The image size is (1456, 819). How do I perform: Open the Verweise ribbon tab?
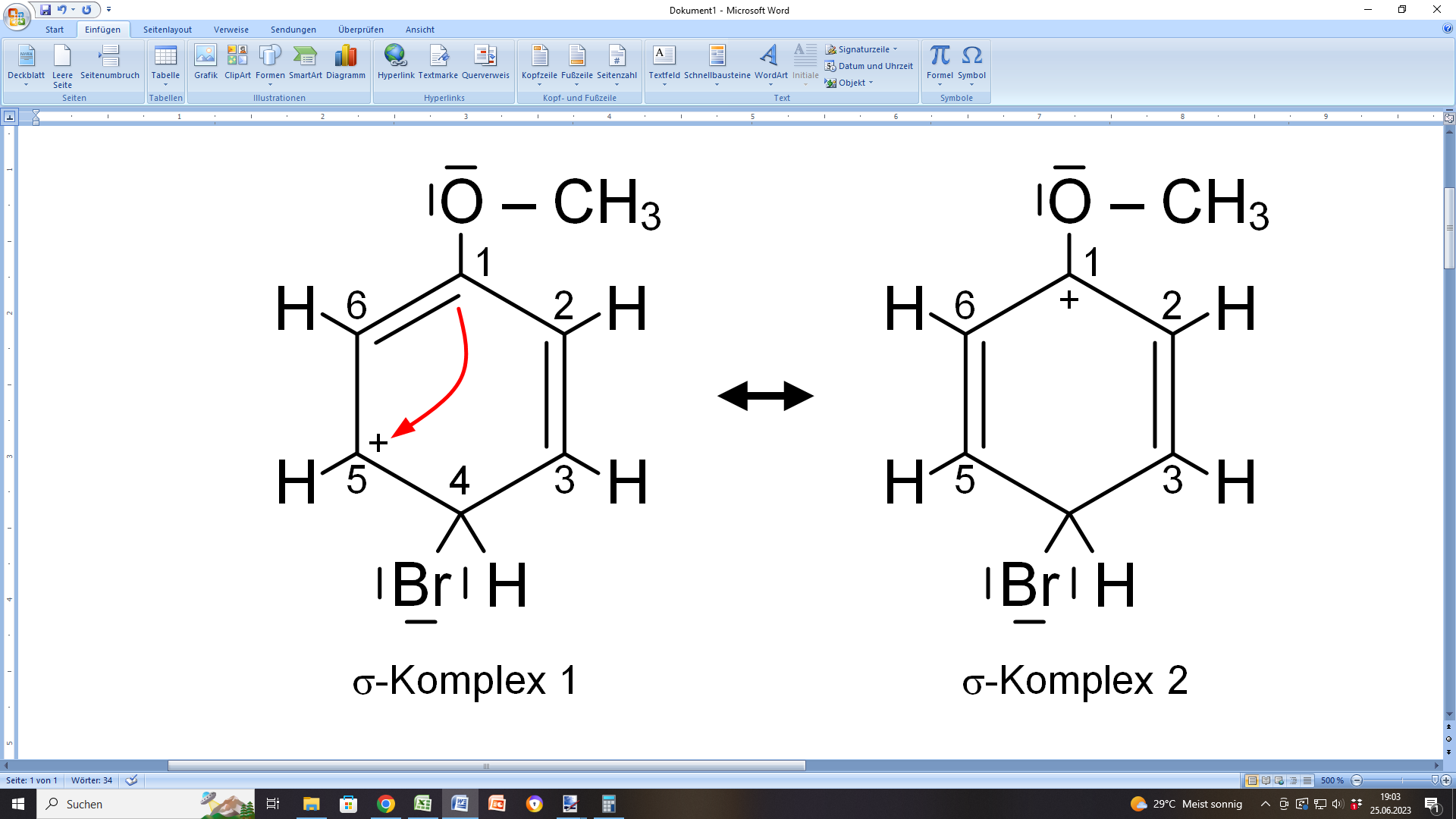[231, 30]
